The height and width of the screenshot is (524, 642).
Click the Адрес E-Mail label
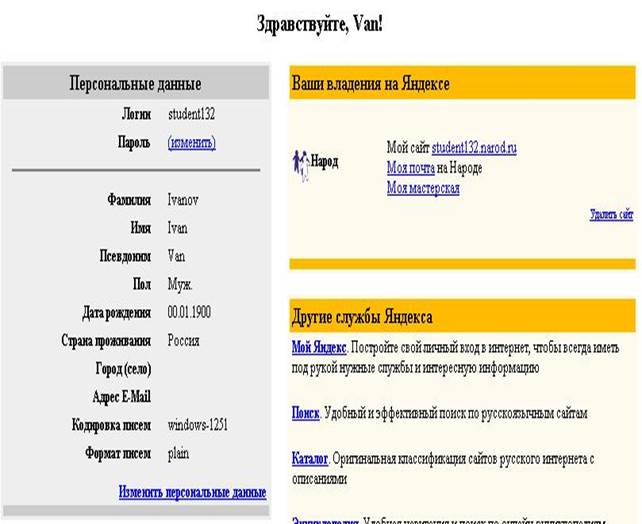pos(122,397)
